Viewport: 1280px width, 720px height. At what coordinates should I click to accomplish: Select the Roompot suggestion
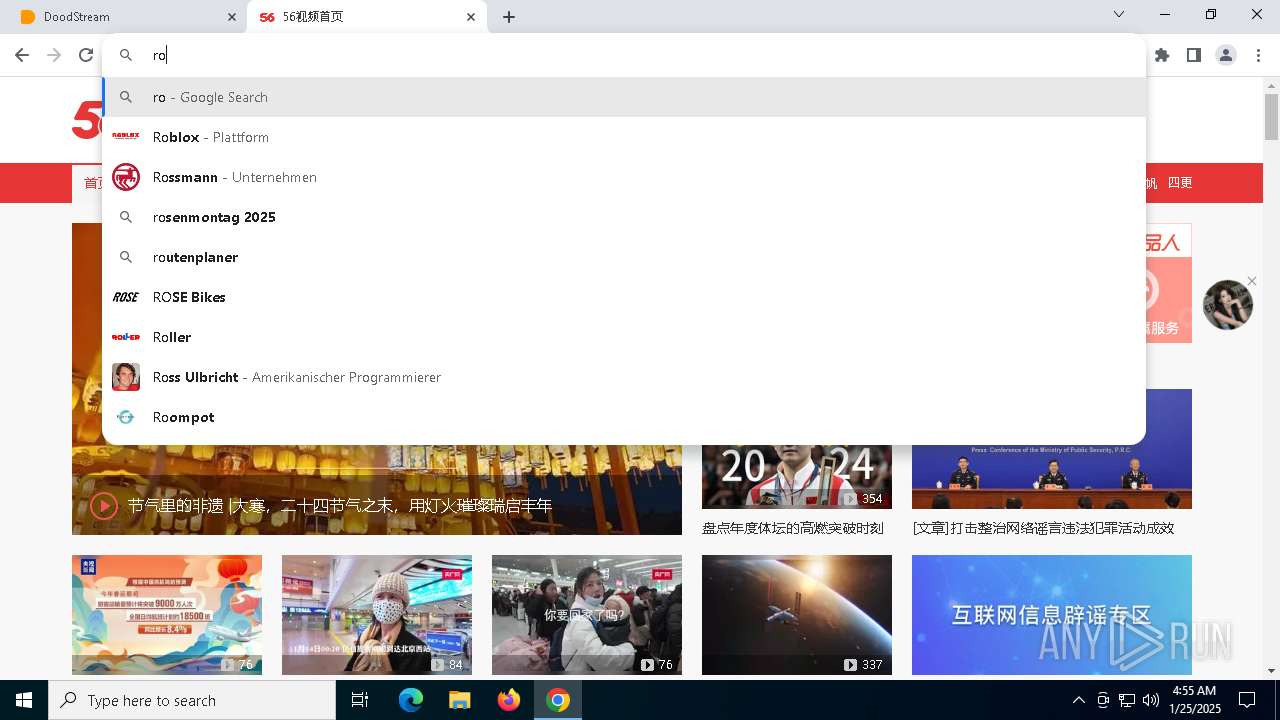tap(624, 417)
